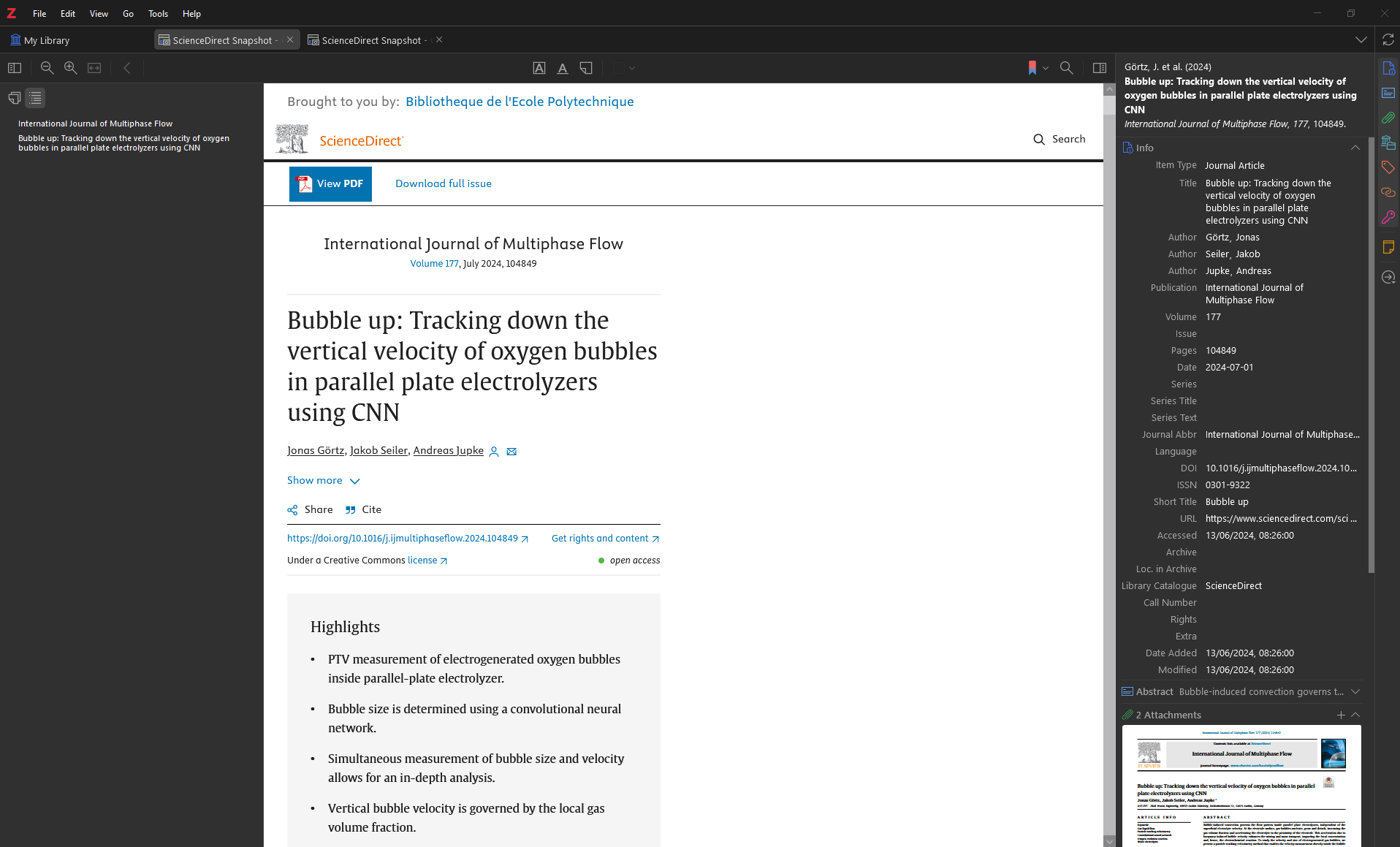
Task: Select the highlight text tool
Action: coord(539,68)
